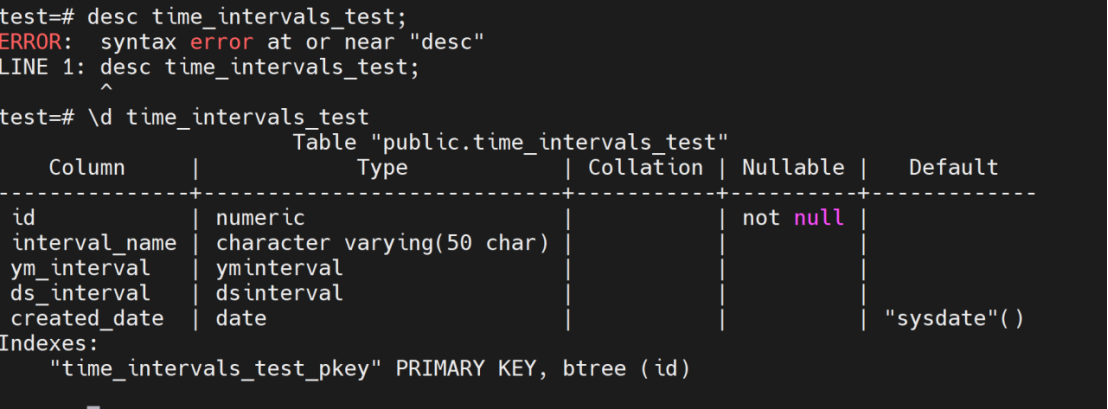This screenshot has height=409, width=1108.
Task: Select the ym_interval column name
Action: [x=81, y=268]
